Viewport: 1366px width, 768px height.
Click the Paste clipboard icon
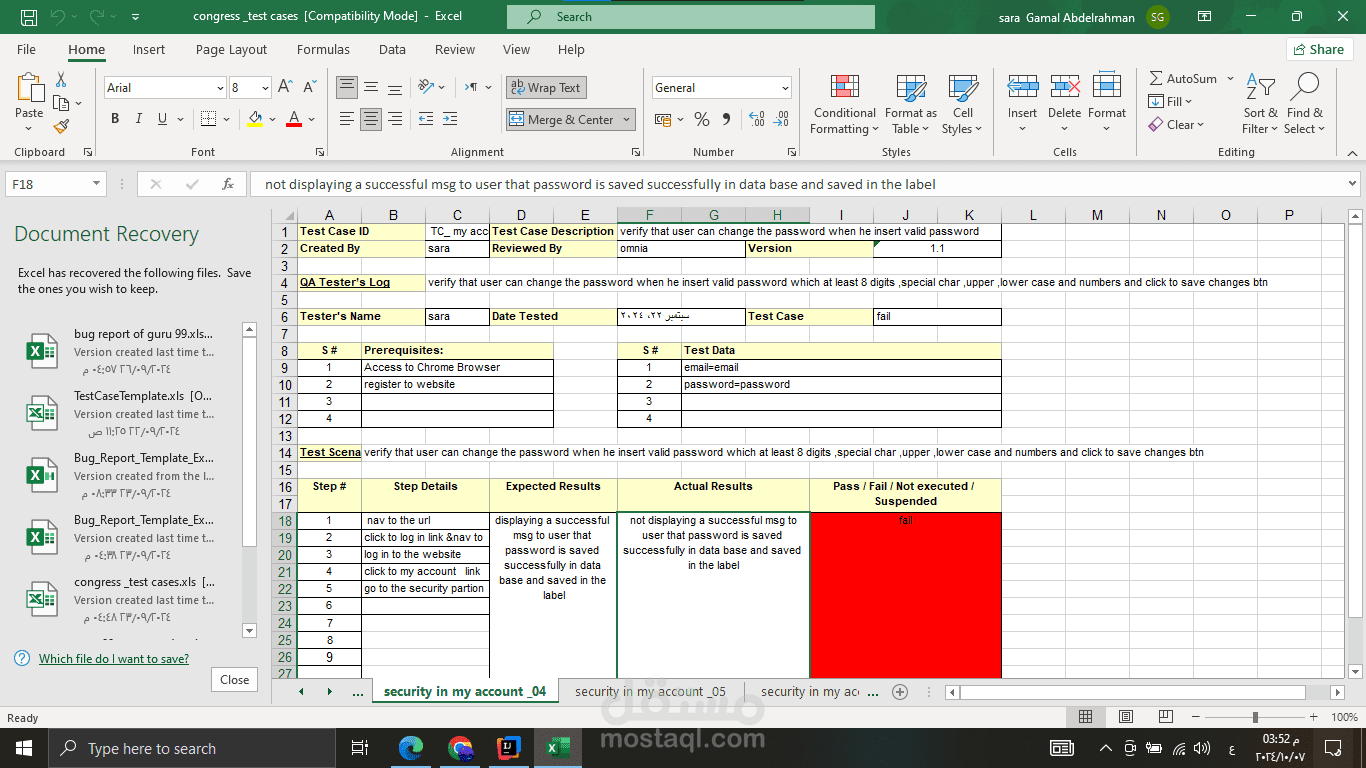tap(30, 88)
